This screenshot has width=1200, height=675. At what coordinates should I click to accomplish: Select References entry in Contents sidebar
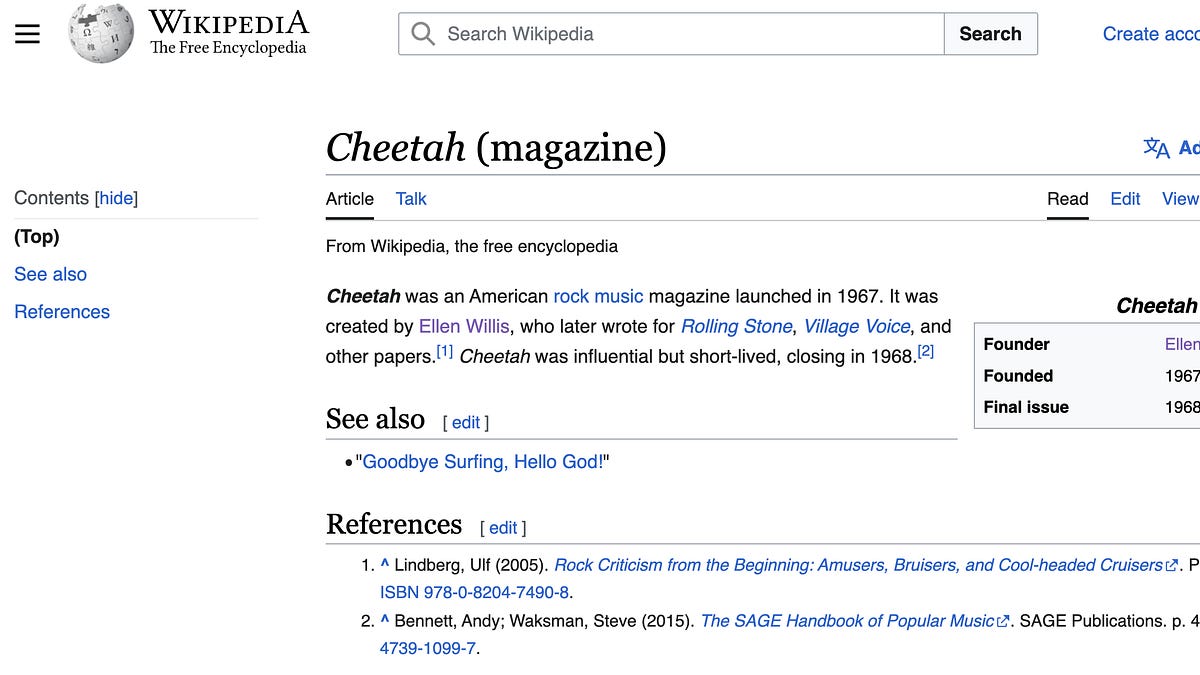click(62, 311)
